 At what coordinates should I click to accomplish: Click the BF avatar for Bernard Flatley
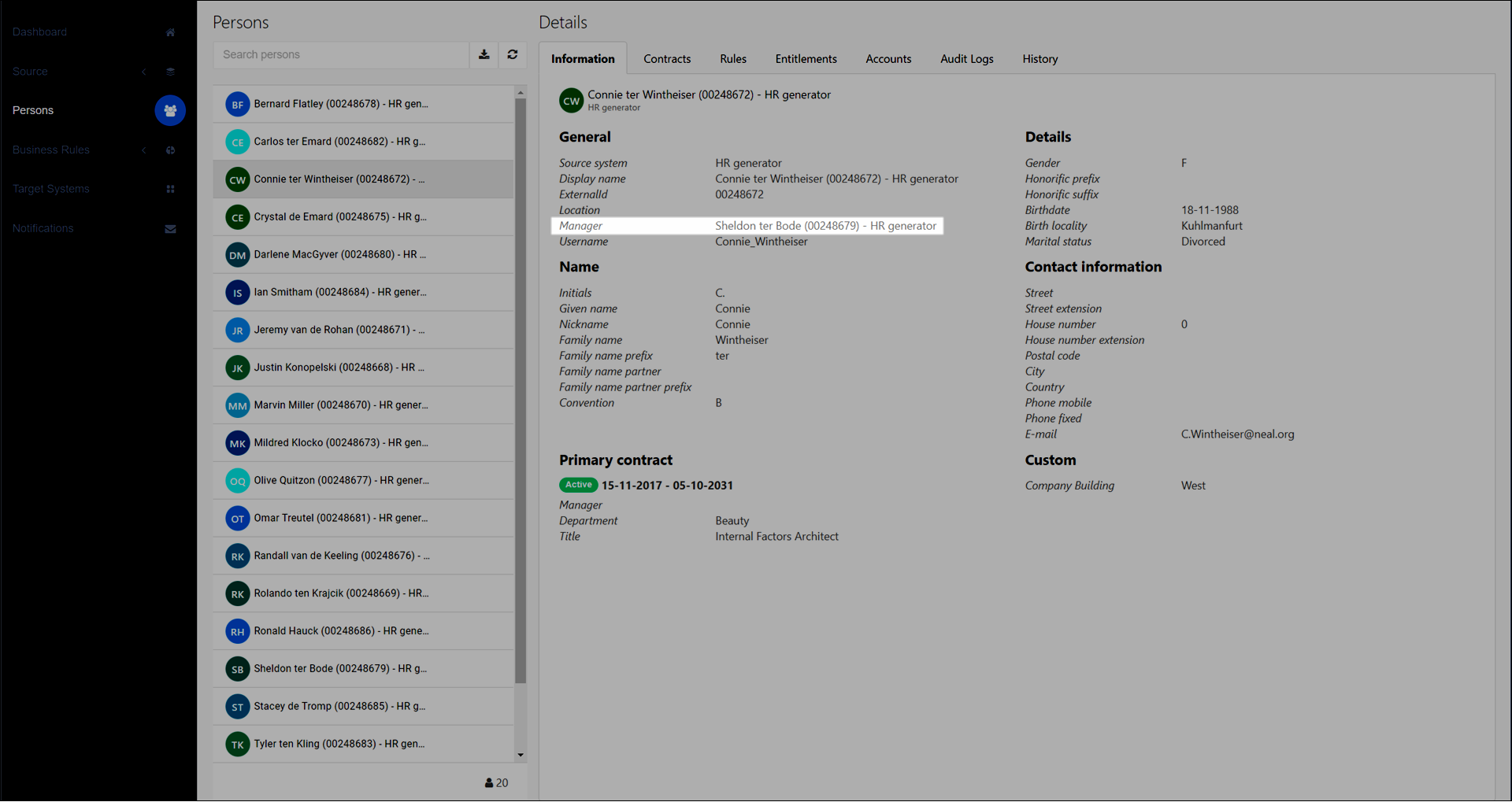[x=237, y=104]
